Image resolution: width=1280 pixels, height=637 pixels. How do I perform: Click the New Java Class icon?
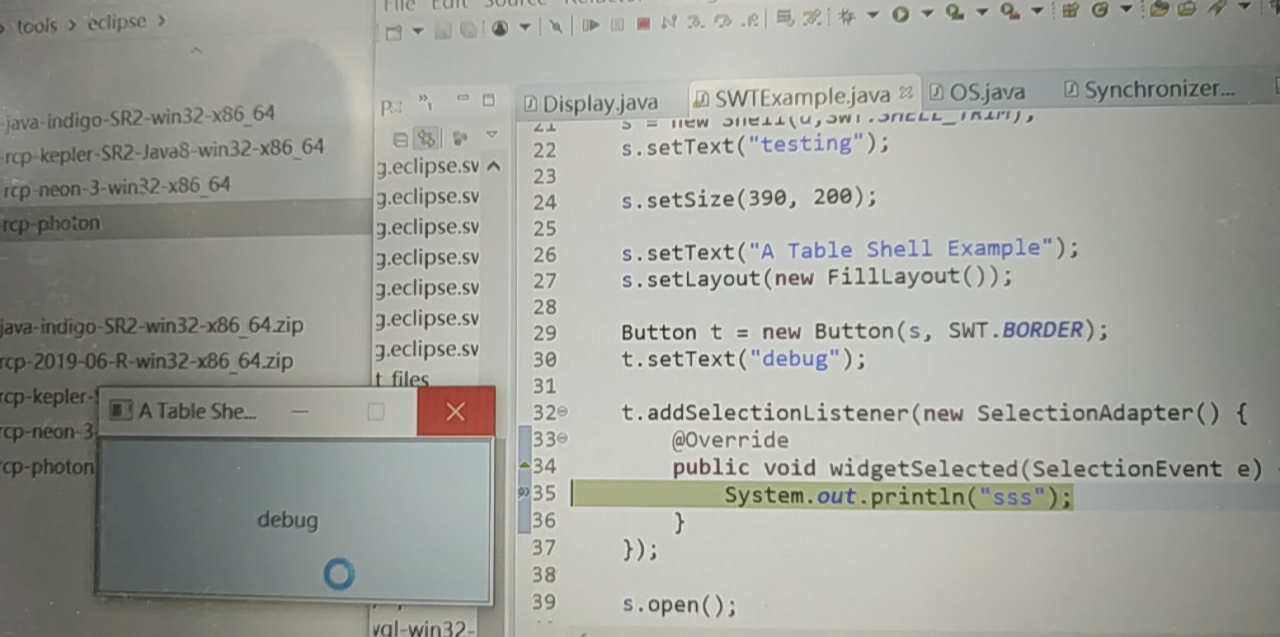tap(1100, 10)
